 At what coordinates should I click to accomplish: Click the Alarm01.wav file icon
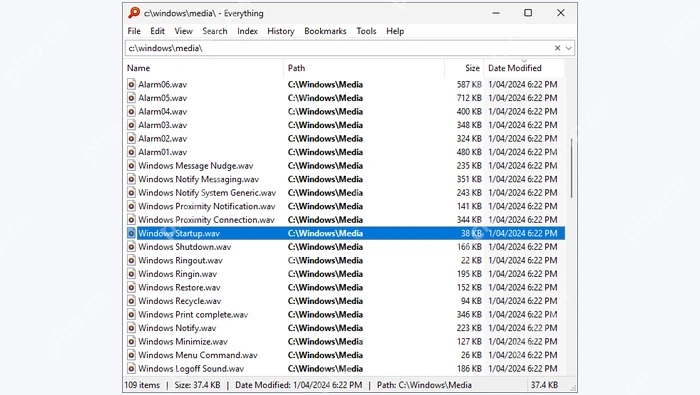point(131,152)
